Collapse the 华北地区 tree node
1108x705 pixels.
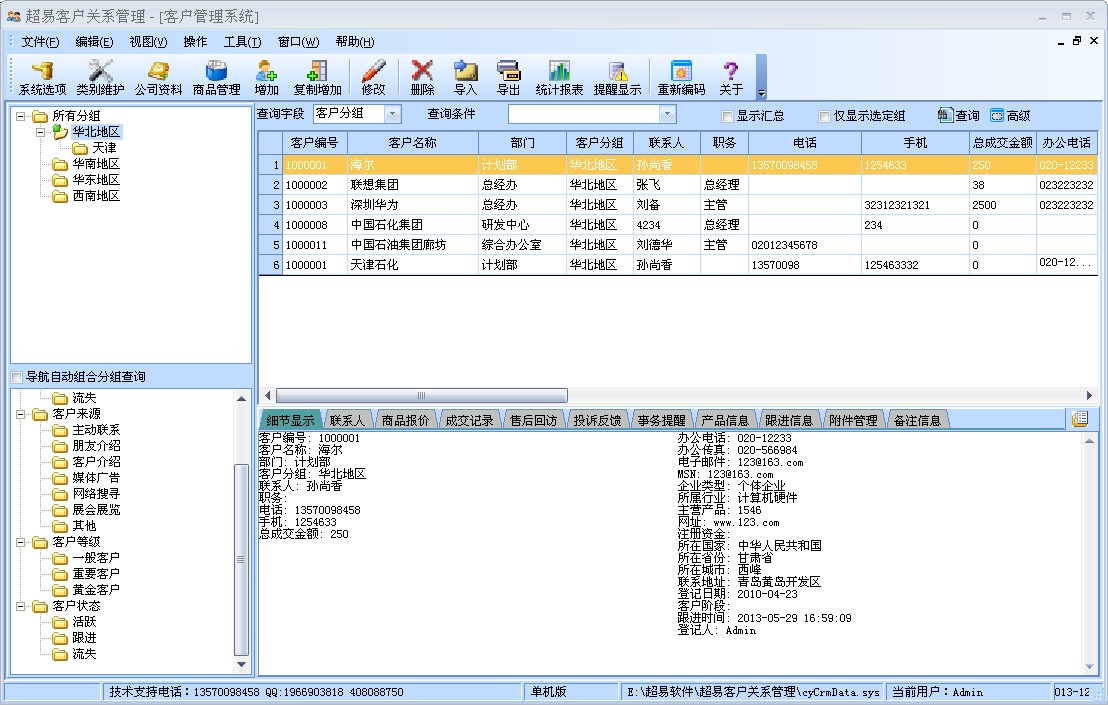click(41, 132)
